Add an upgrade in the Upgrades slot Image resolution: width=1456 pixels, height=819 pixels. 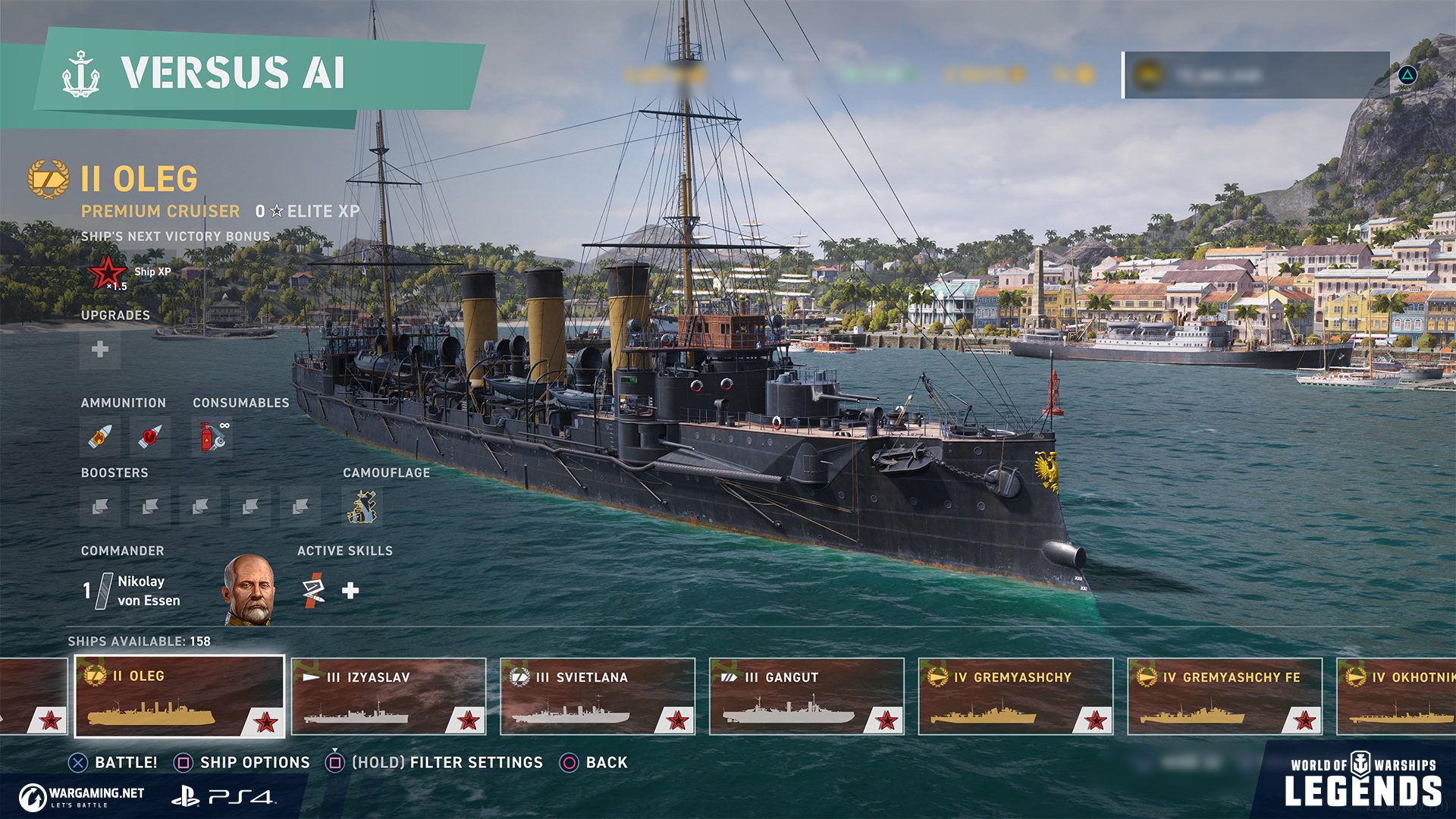pos(100,350)
